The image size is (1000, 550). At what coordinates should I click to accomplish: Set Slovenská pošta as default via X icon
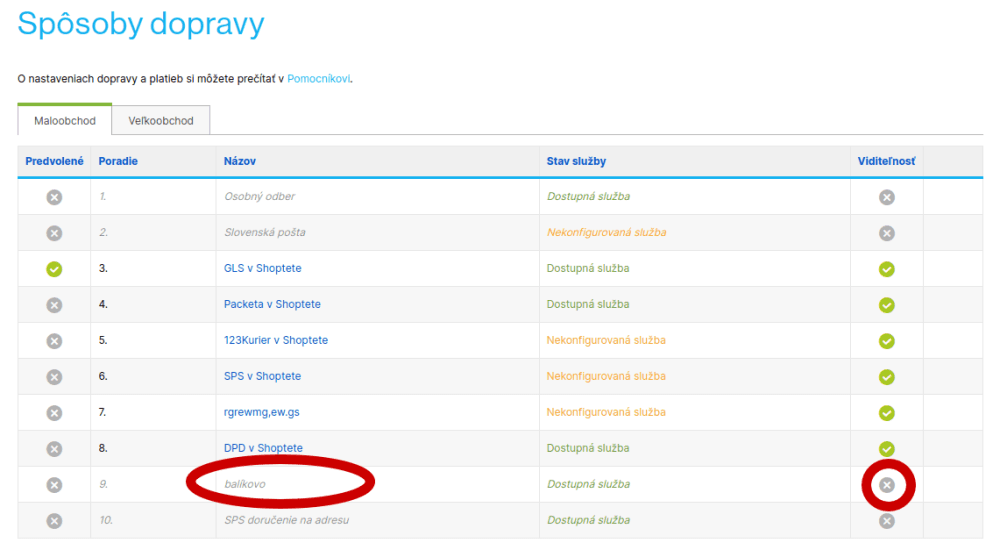[54, 233]
